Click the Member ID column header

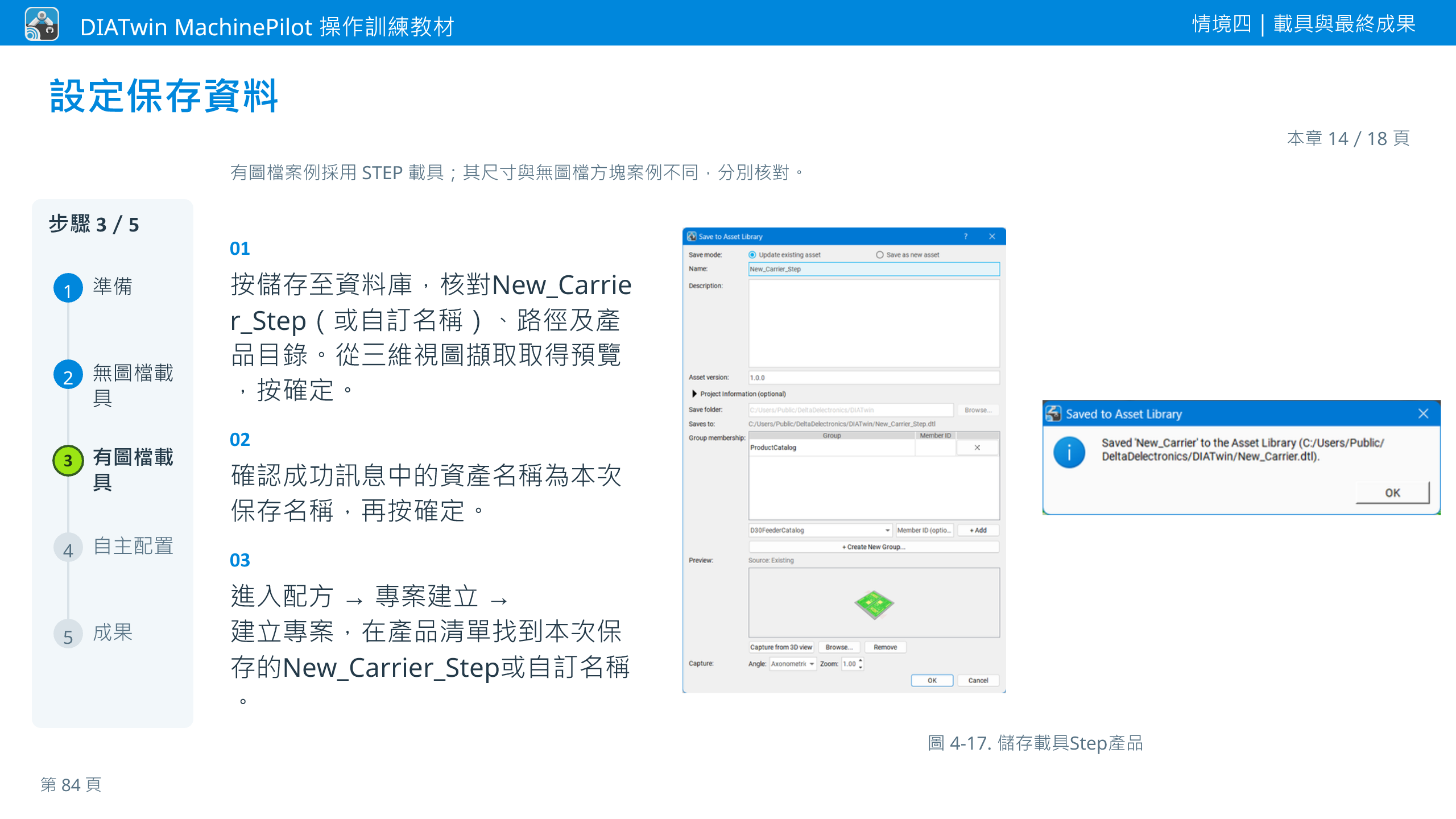(x=935, y=436)
